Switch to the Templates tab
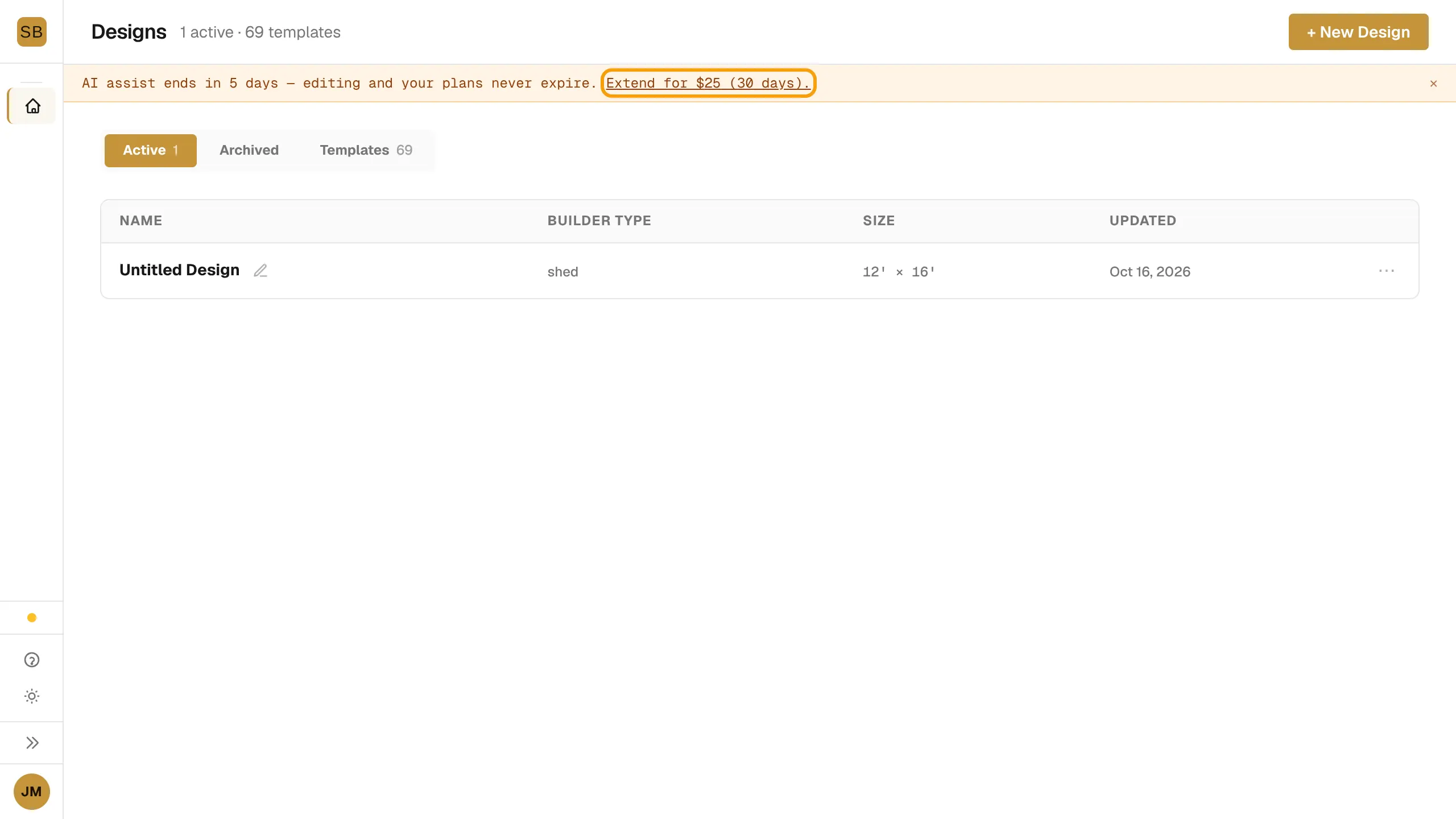Viewport: 1456px width, 819px height. 366,150
